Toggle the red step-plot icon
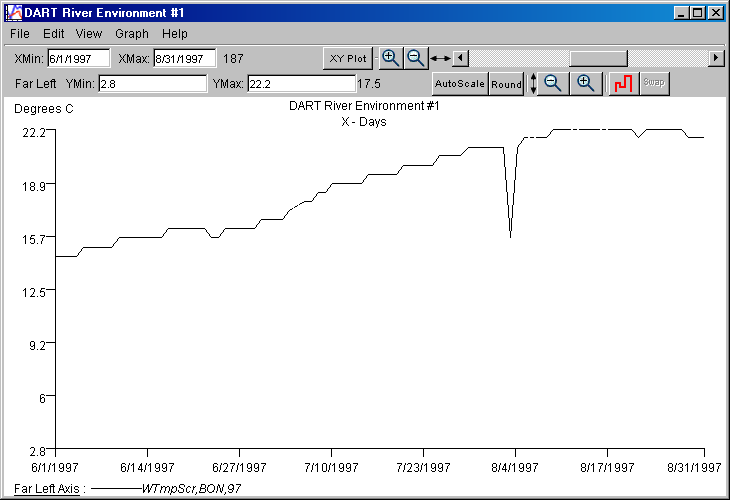 624,84
